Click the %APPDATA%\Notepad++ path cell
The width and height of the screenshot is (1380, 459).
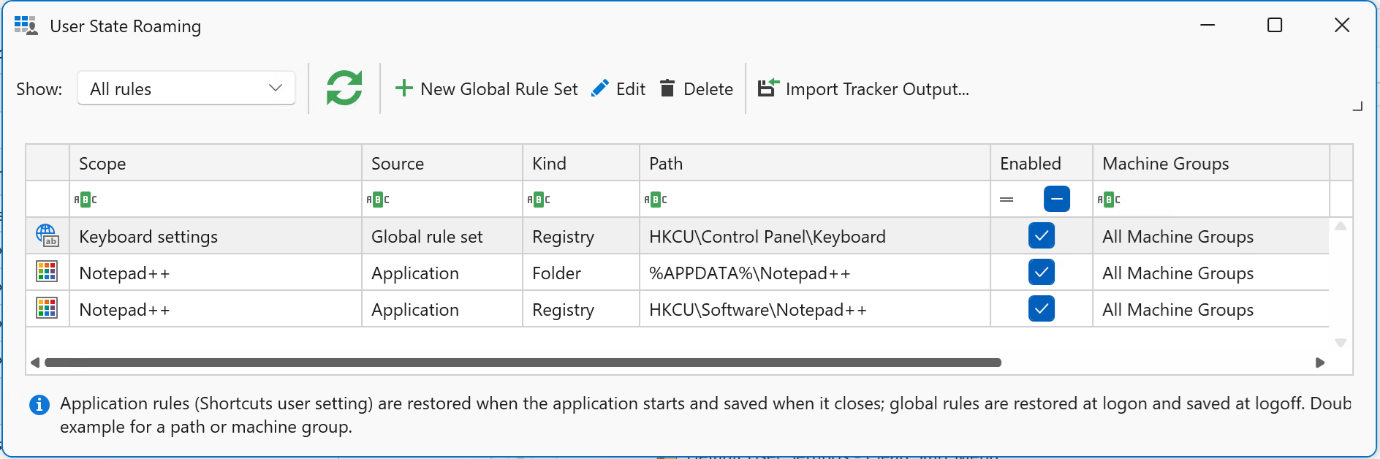tap(815, 273)
